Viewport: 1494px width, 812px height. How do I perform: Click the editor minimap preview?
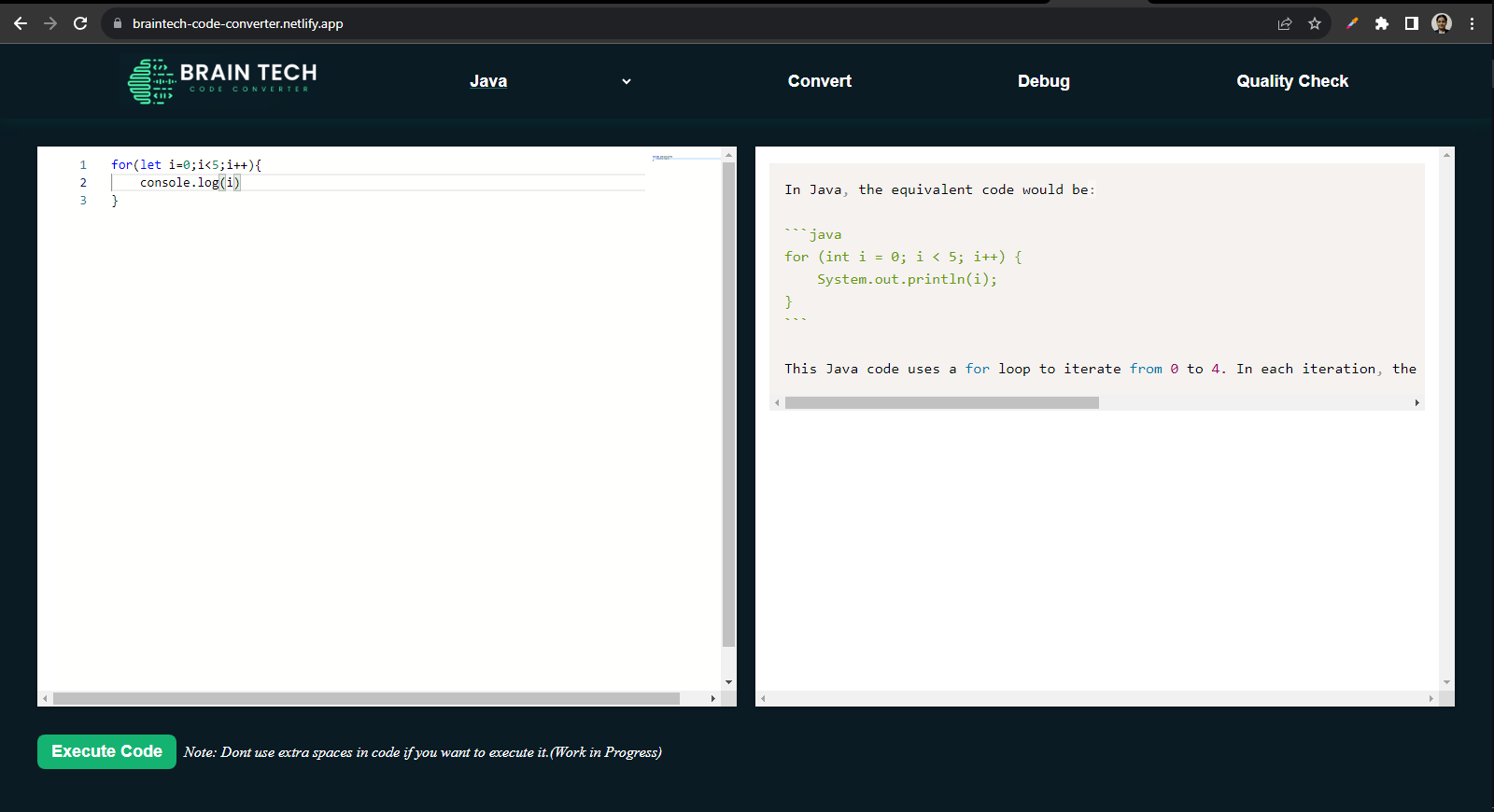(663, 158)
